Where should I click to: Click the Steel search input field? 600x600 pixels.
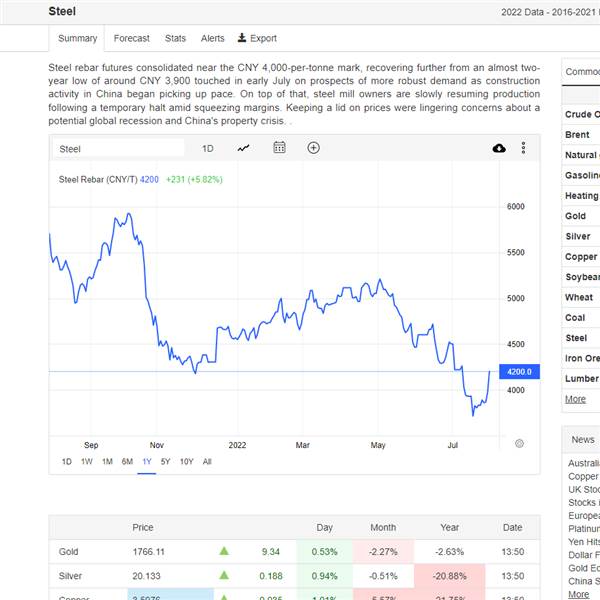[118, 149]
